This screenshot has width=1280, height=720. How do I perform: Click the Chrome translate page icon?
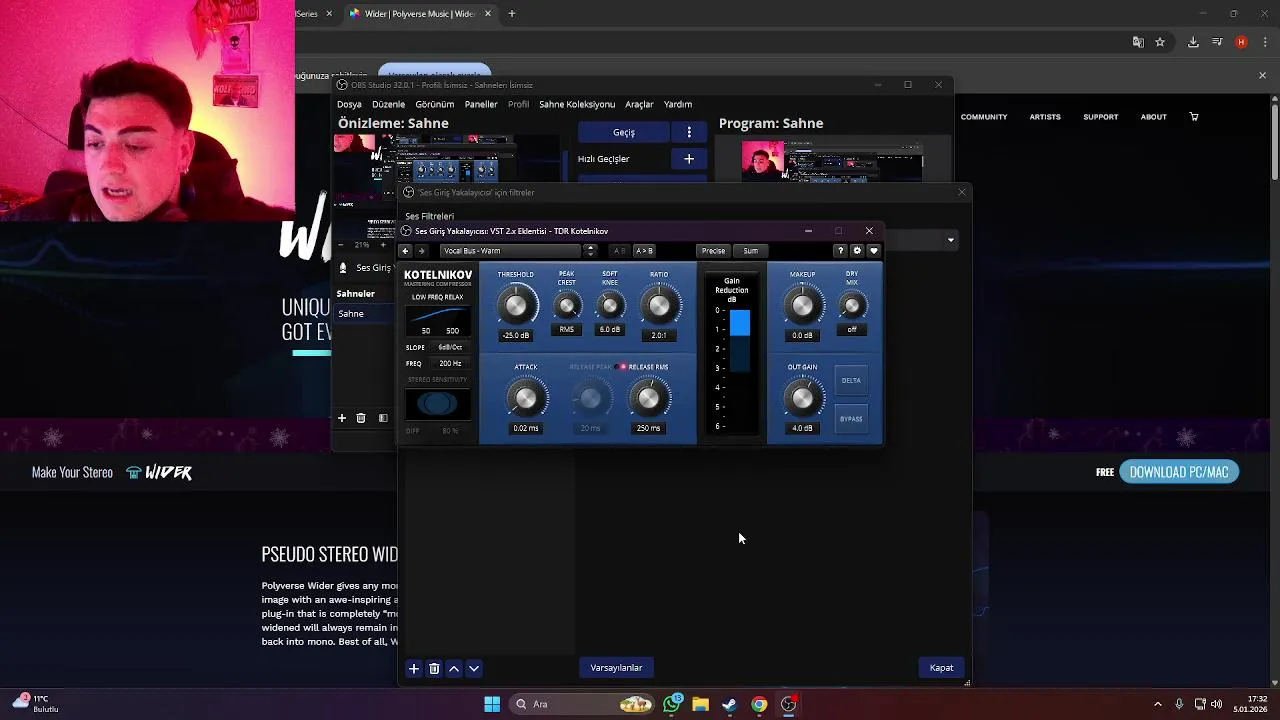click(1138, 42)
